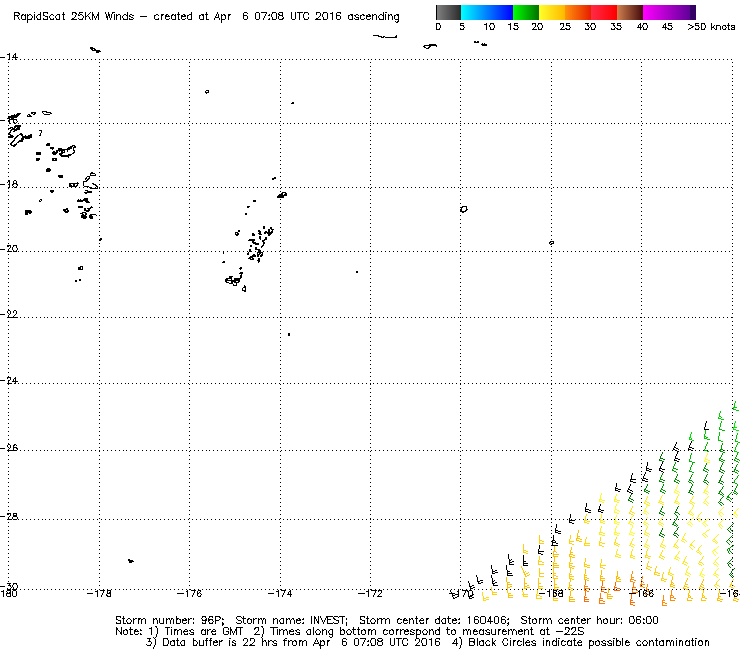Click the '-174' longitude axis label
This screenshot has height=650, width=740.
click(x=280, y=593)
